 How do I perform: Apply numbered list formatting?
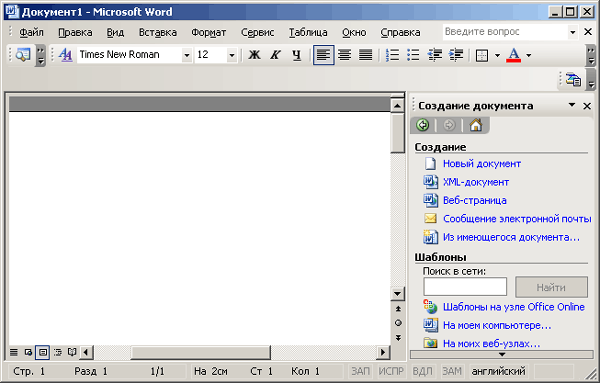(392, 55)
